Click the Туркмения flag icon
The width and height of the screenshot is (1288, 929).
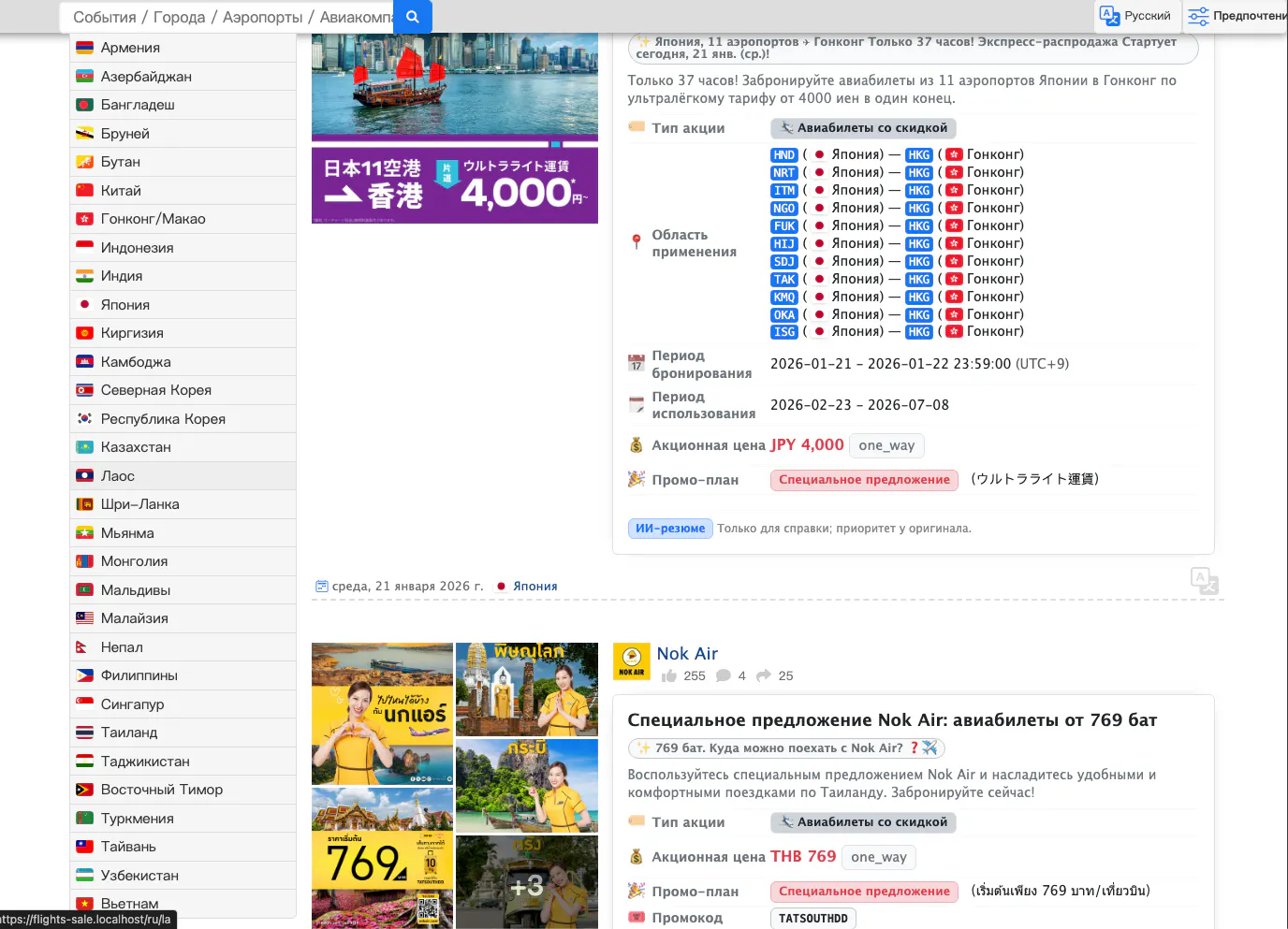[84, 819]
